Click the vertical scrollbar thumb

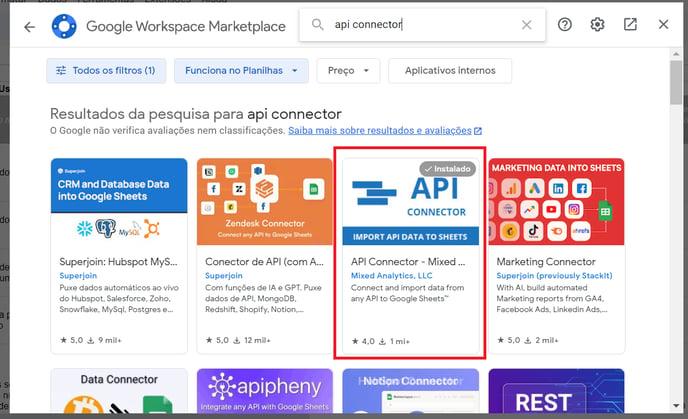676,82
